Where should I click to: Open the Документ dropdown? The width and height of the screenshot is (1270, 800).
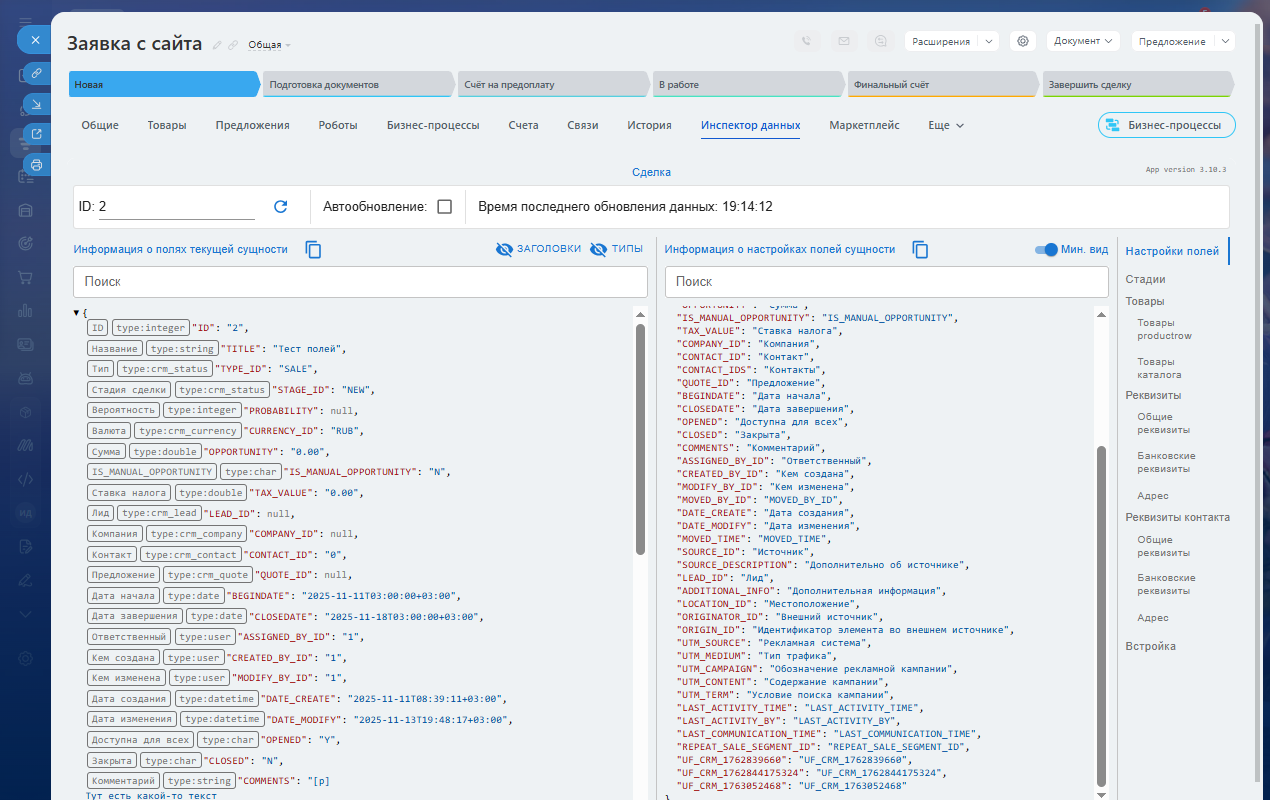click(x=1083, y=41)
